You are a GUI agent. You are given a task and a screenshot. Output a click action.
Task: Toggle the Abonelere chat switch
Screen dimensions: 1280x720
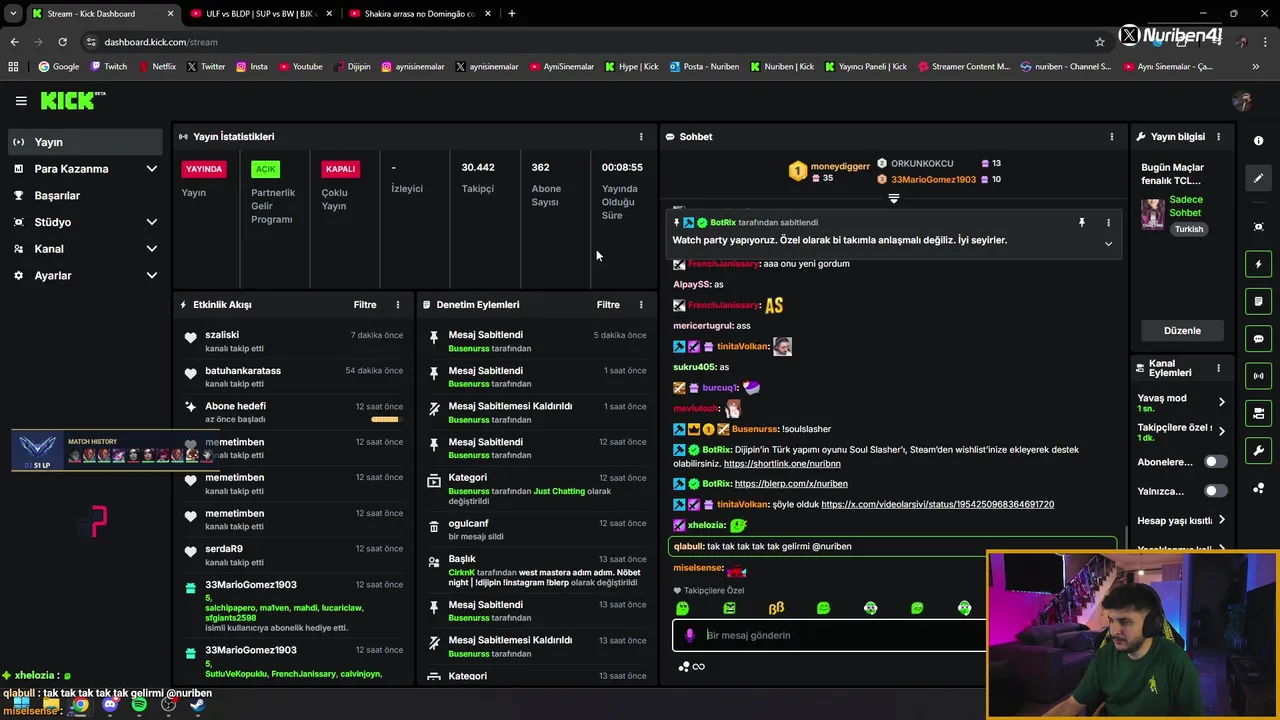(1215, 462)
